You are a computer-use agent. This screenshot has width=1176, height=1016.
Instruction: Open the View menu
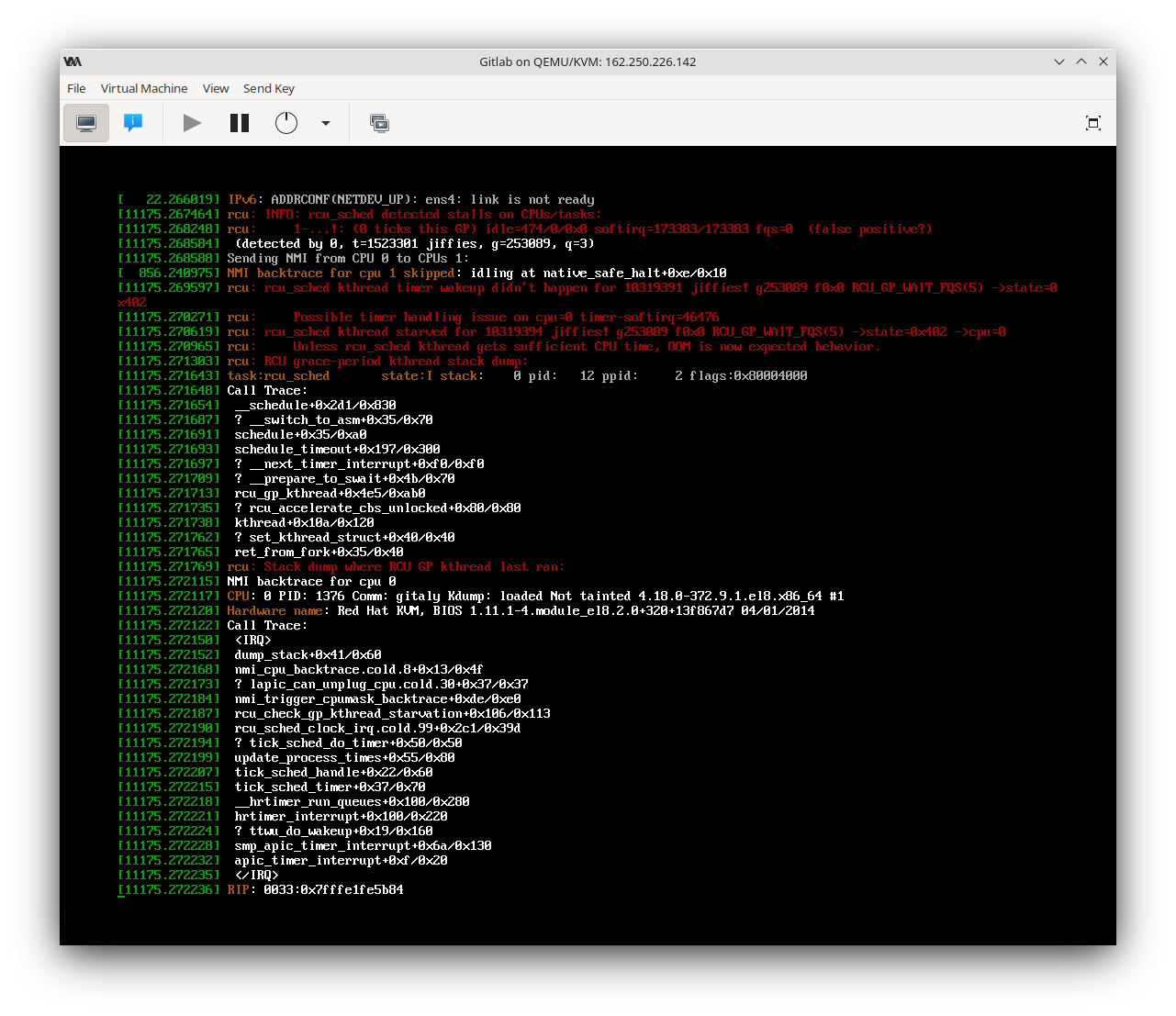click(216, 88)
